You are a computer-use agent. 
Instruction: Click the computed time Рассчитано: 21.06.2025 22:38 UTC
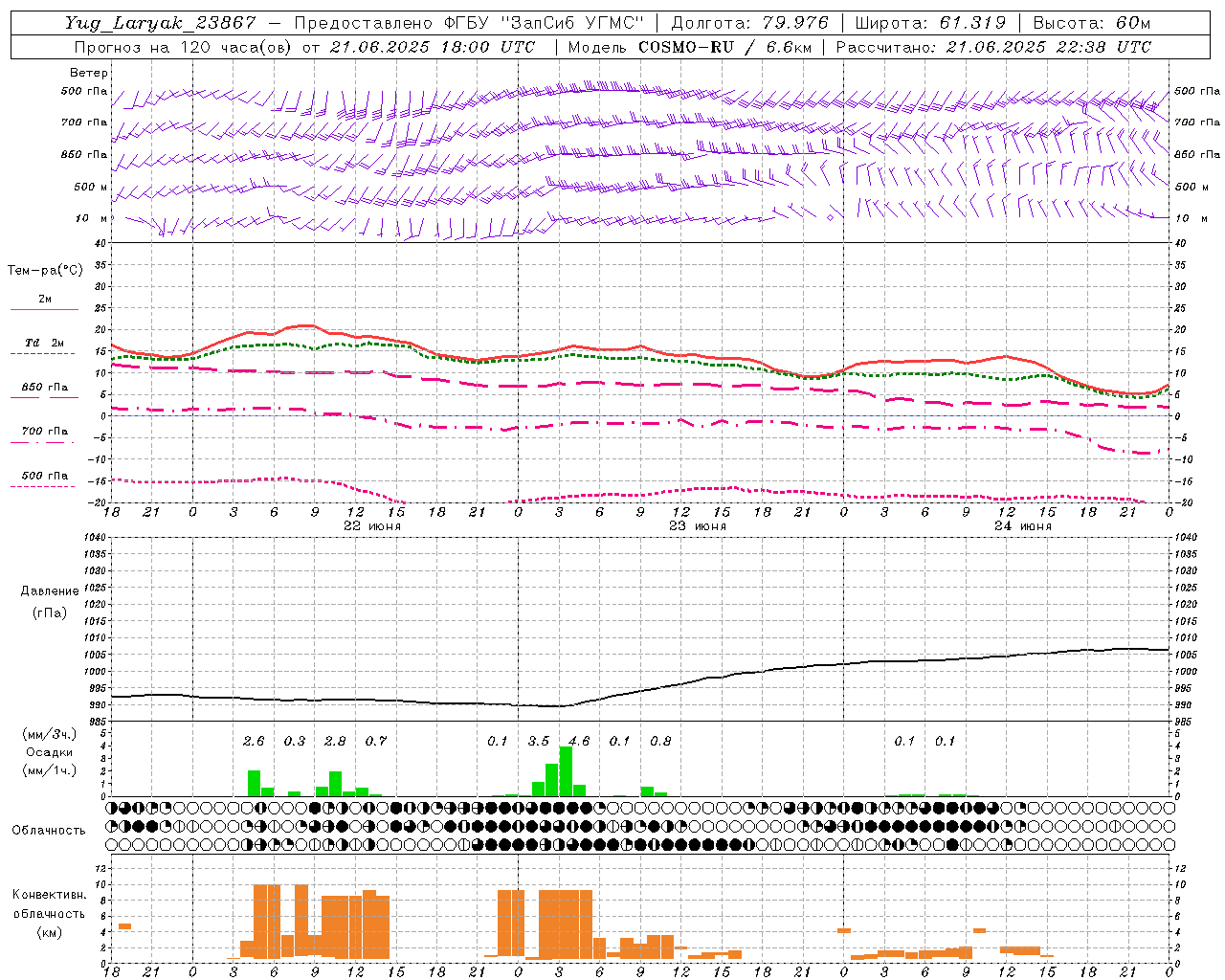pos(993,47)
